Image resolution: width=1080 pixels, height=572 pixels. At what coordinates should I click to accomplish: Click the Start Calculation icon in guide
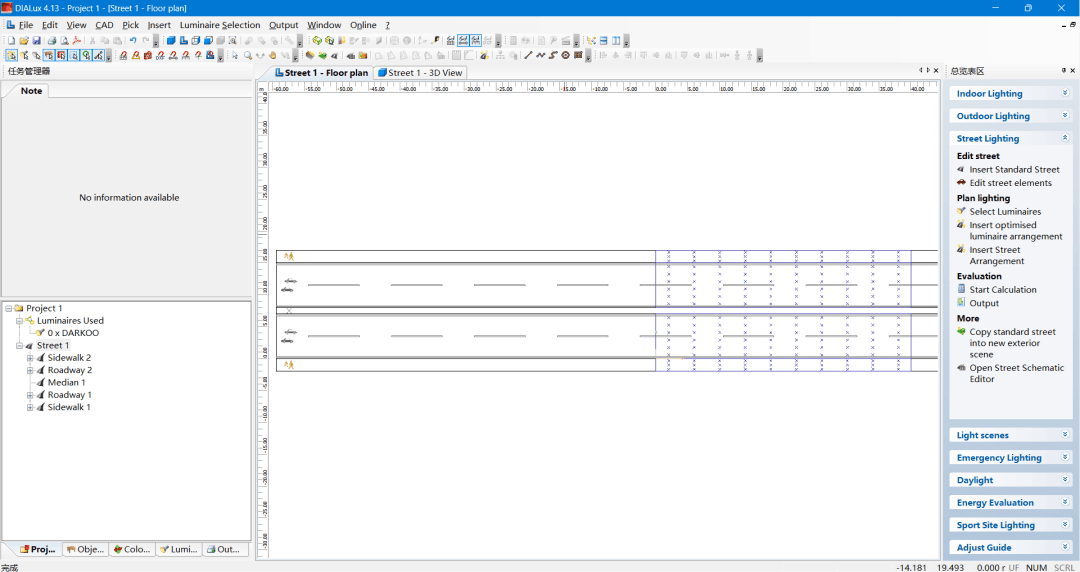click(x=961, y=289)
